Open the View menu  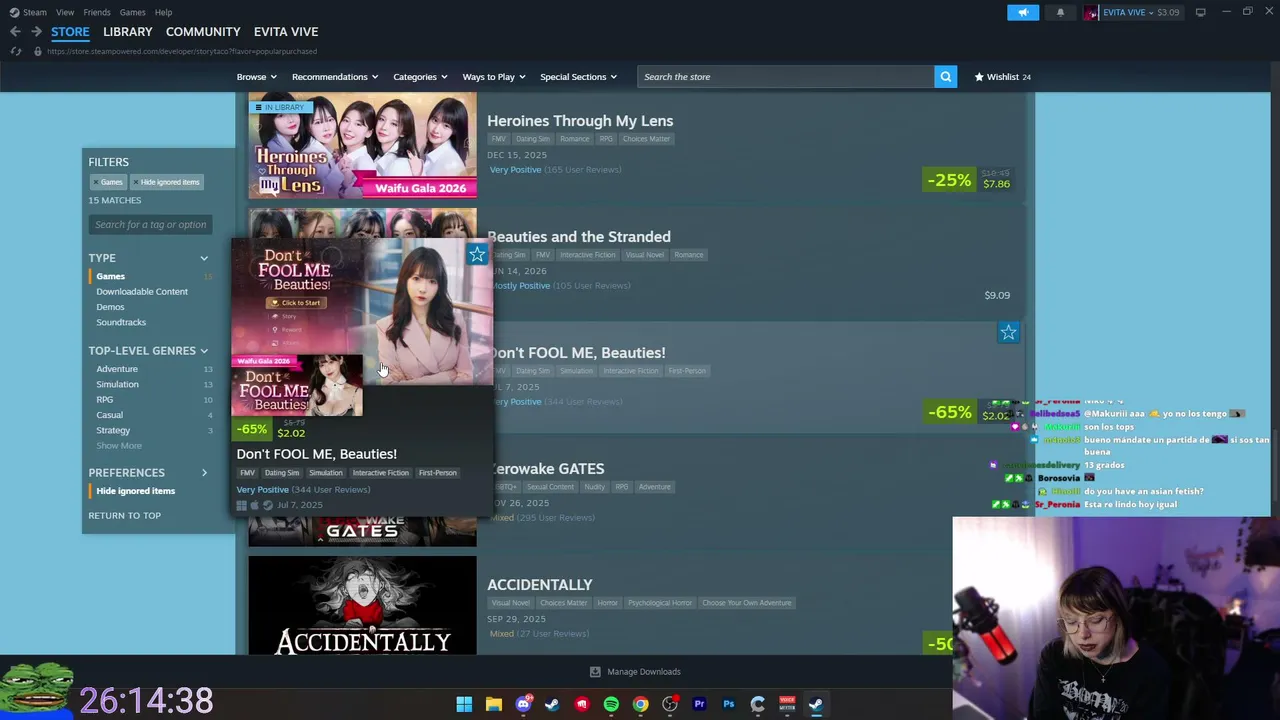(65, 12)
